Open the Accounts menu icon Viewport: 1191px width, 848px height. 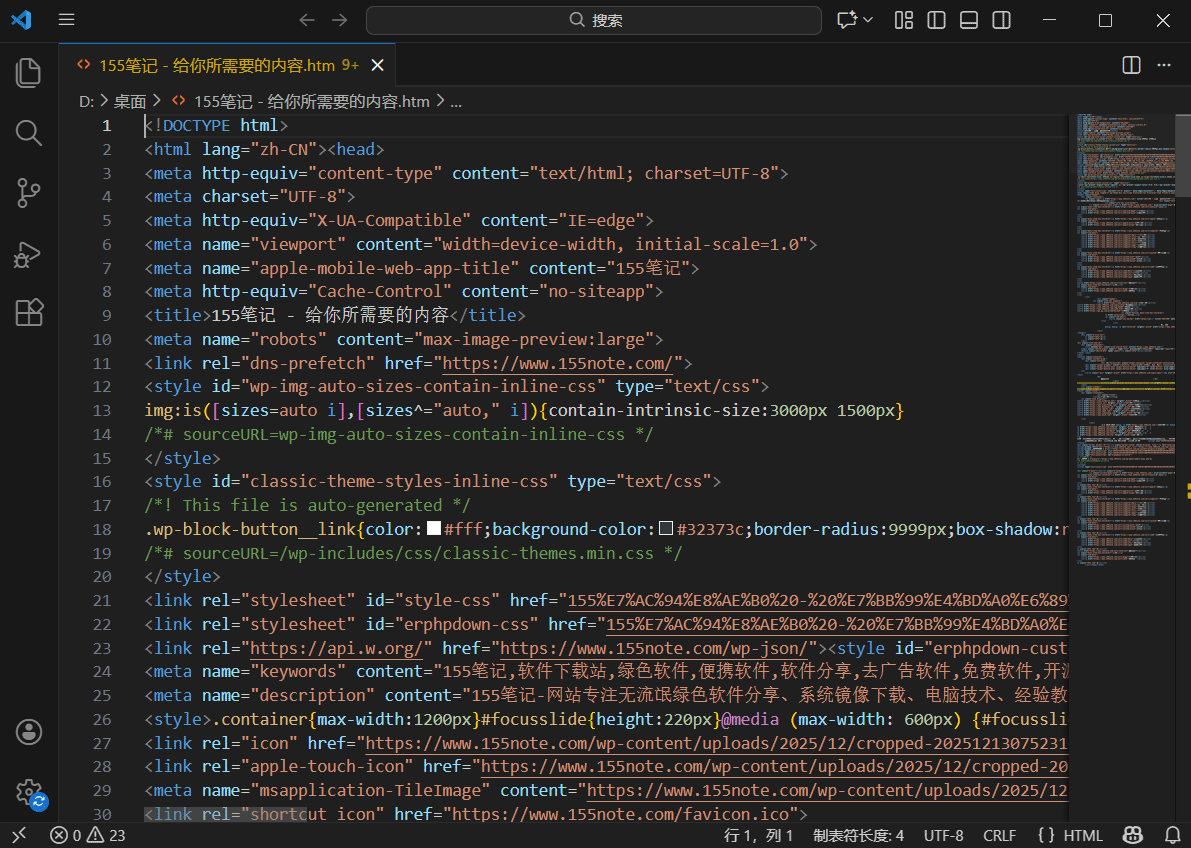(x=29, y=732)
